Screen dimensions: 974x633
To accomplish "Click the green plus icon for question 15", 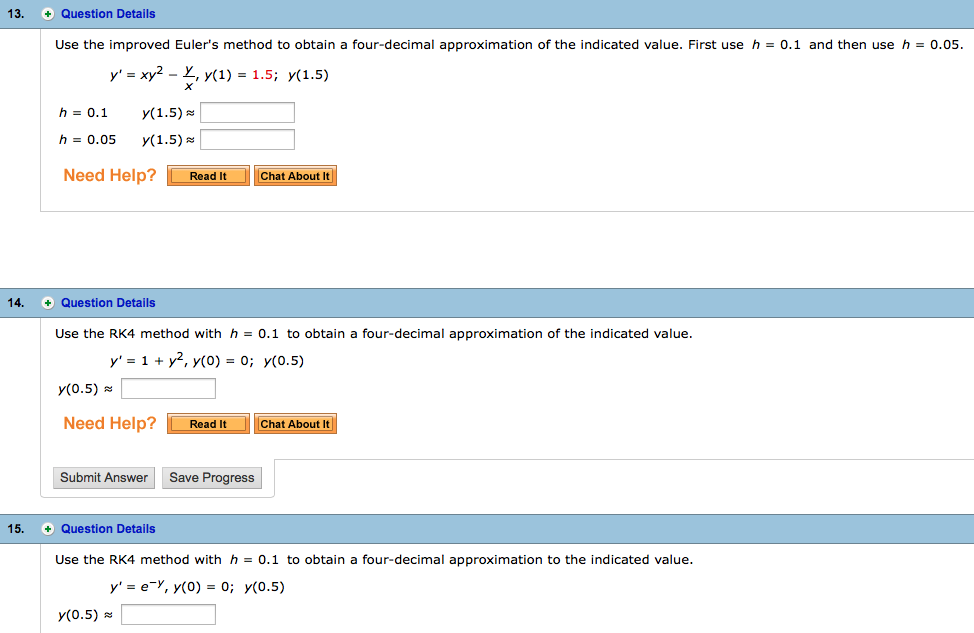I will 46,528.
